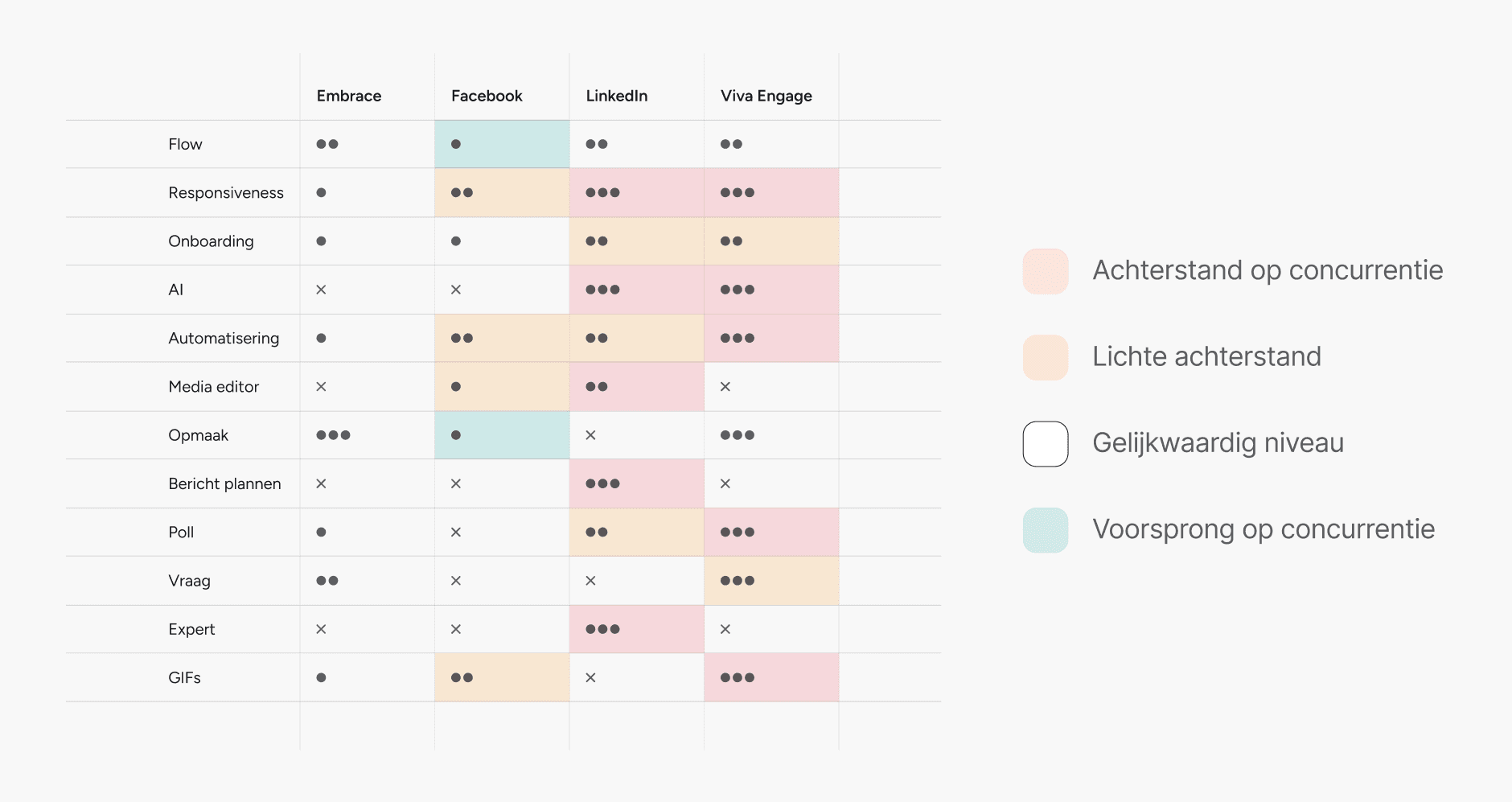Select the Onboarding row label
The width and height of the screenshot is (1512, 802).
(x=211, y=241)
